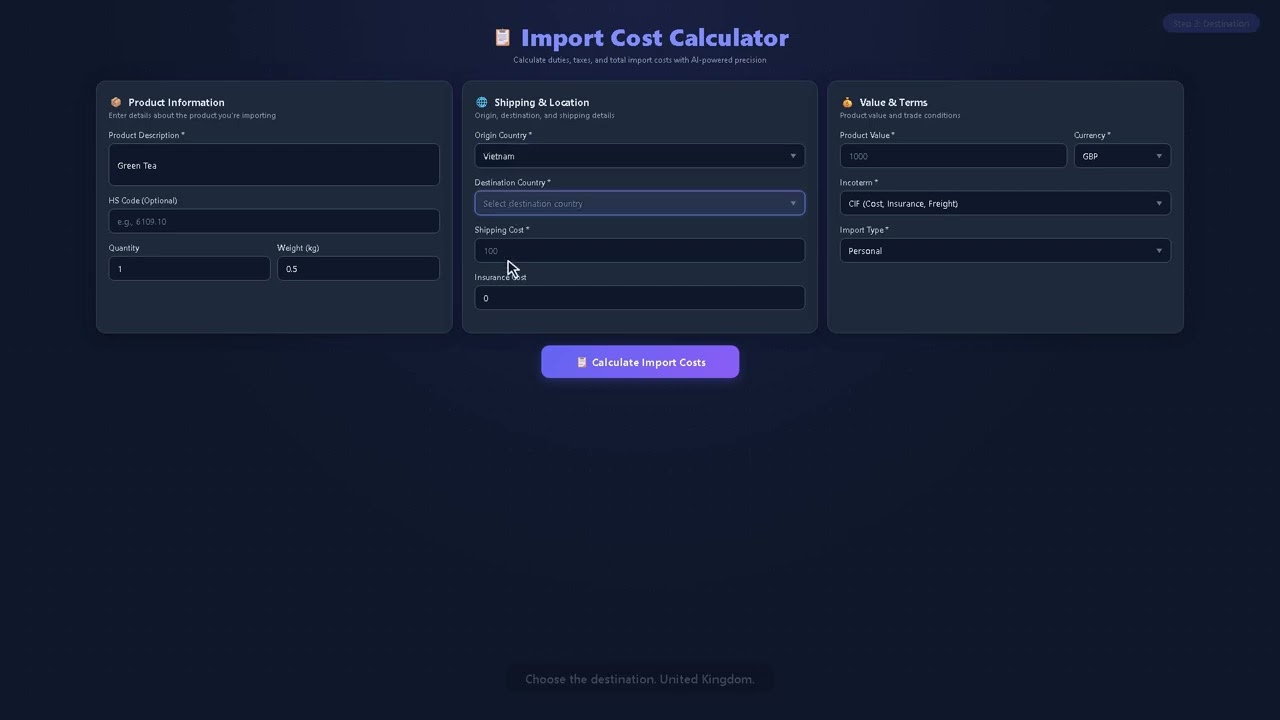Click the Shipping Cost input field

click(640, 251)
